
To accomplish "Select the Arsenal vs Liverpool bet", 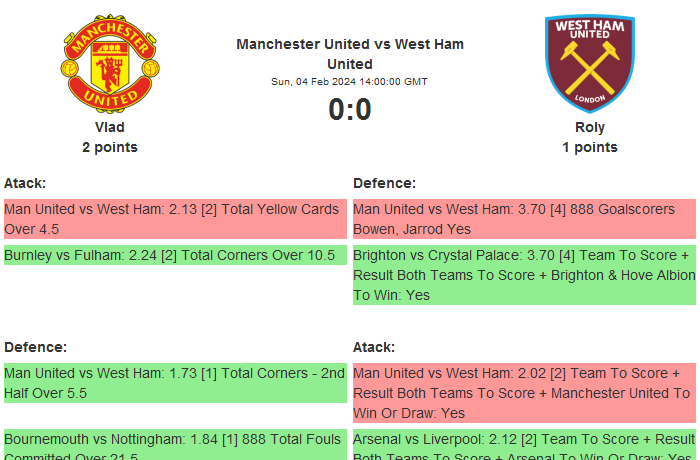I will point(524,445).
